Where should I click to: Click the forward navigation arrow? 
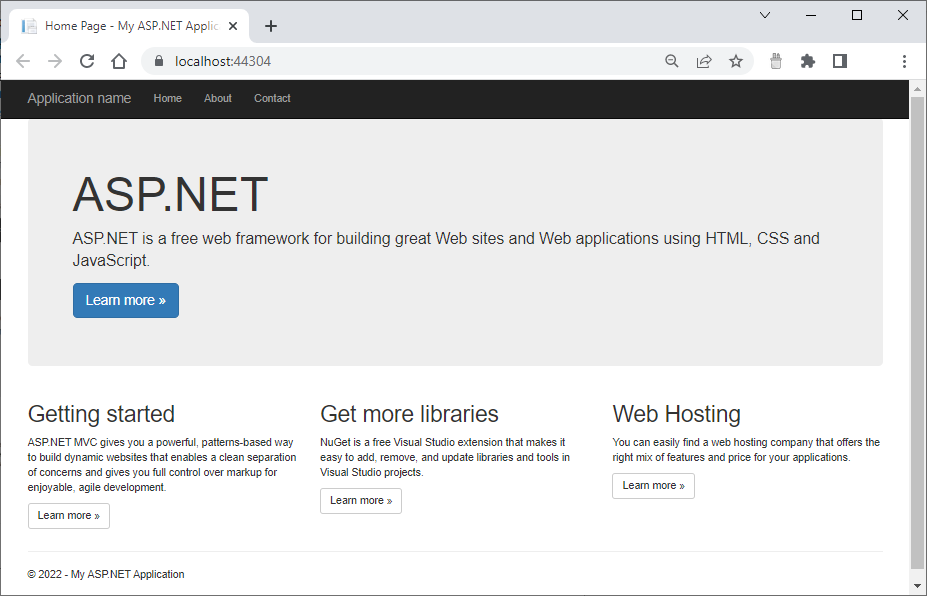pos(55,61)
